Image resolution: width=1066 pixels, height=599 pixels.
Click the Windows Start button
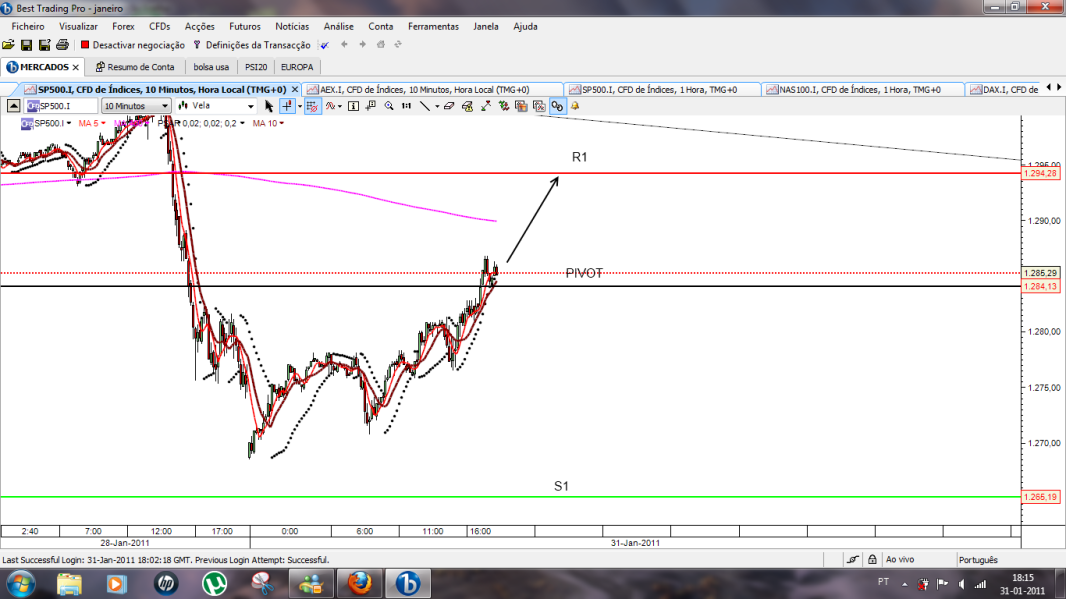click(x=20, y=584)
